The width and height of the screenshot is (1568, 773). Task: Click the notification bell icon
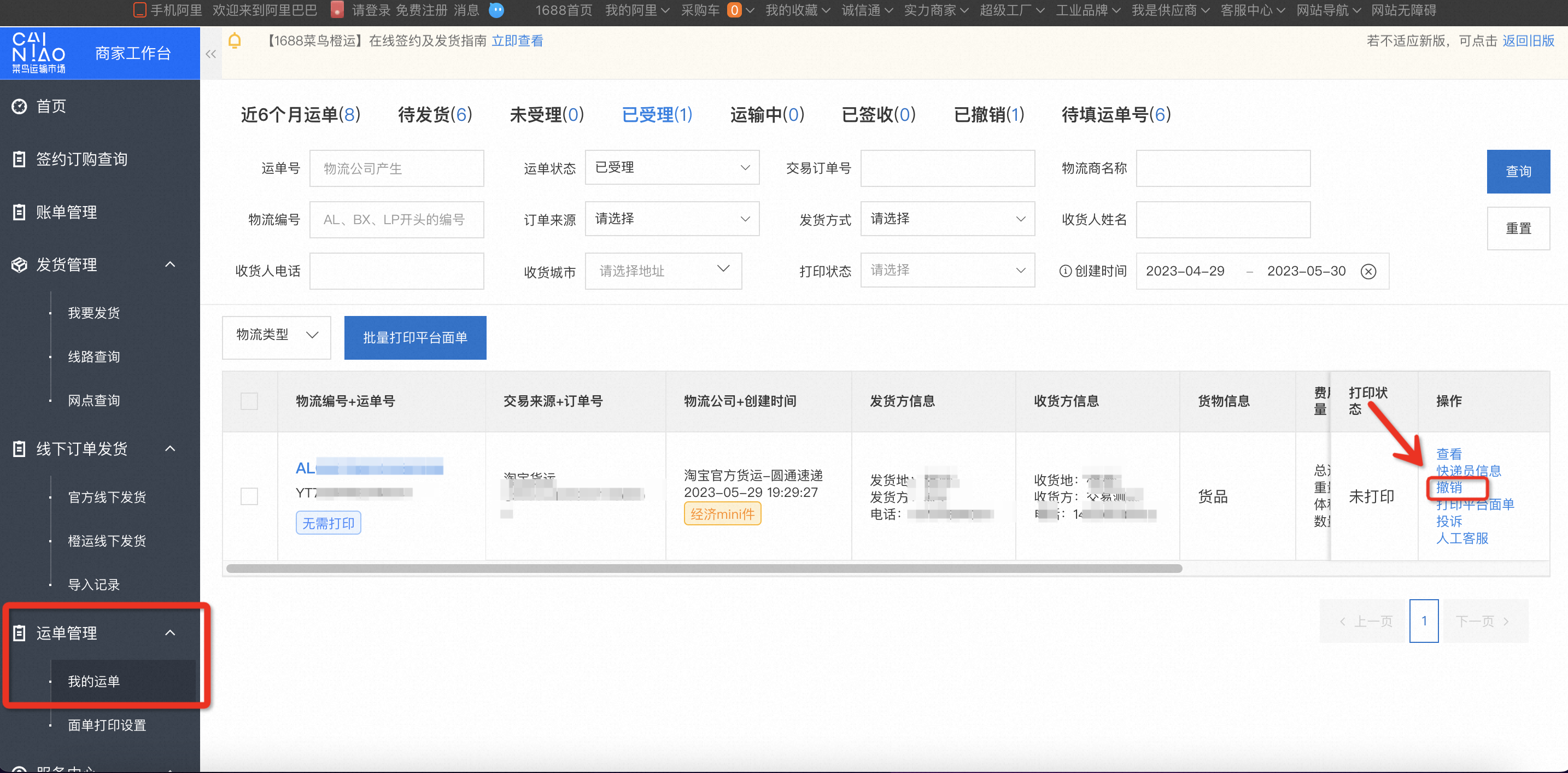pyautogui.click(x=235, y=41)
